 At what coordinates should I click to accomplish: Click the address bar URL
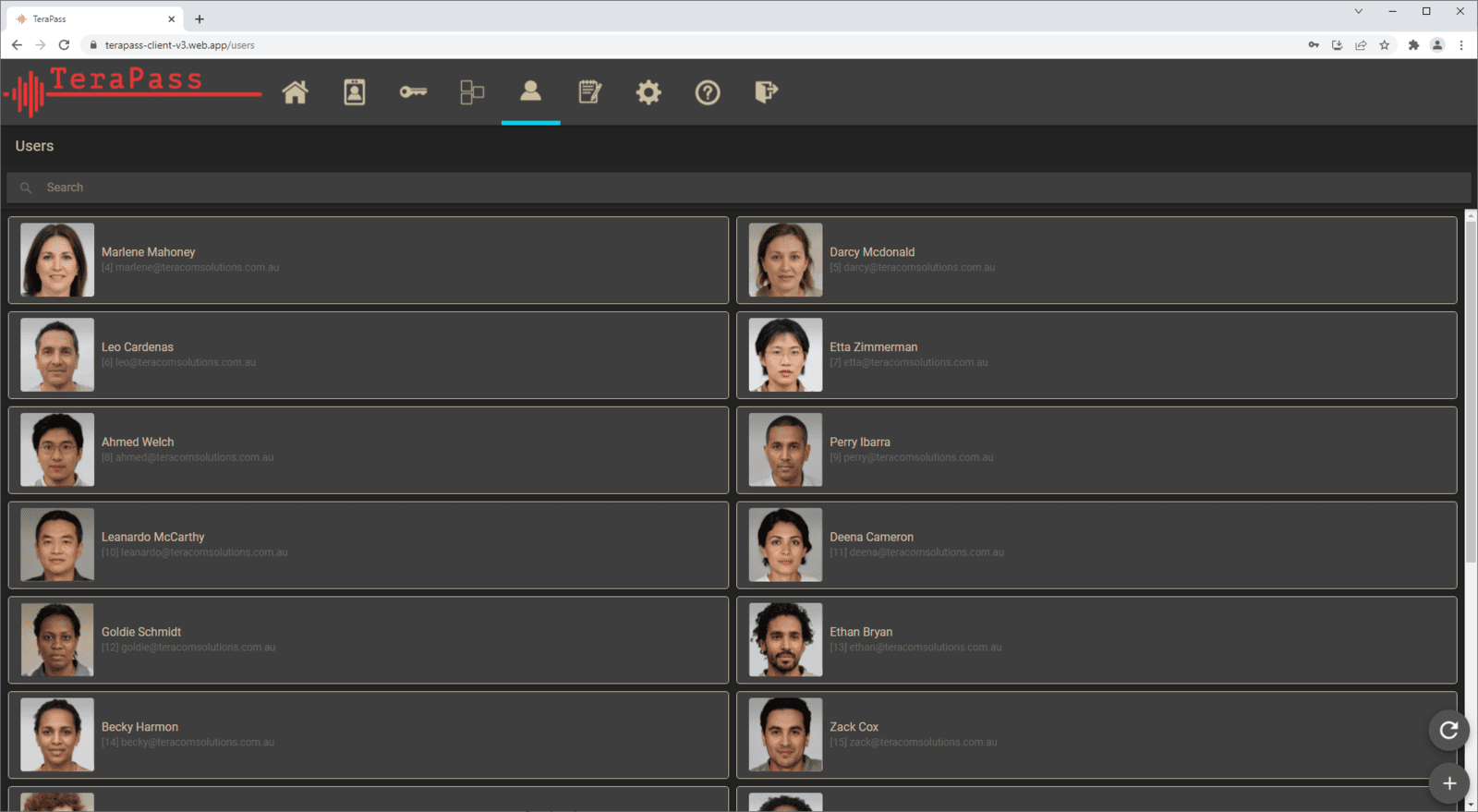click(179, 44)
